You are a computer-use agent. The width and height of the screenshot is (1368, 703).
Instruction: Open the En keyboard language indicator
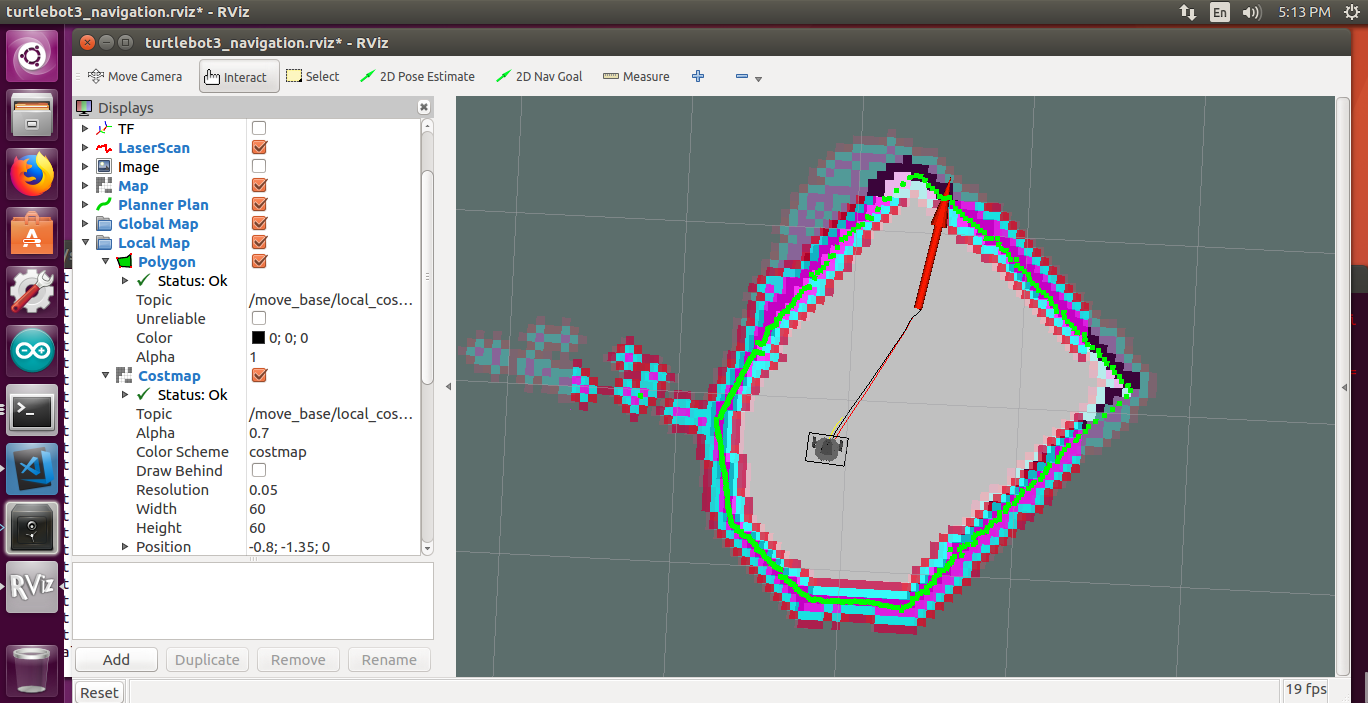coord(1219,12)
